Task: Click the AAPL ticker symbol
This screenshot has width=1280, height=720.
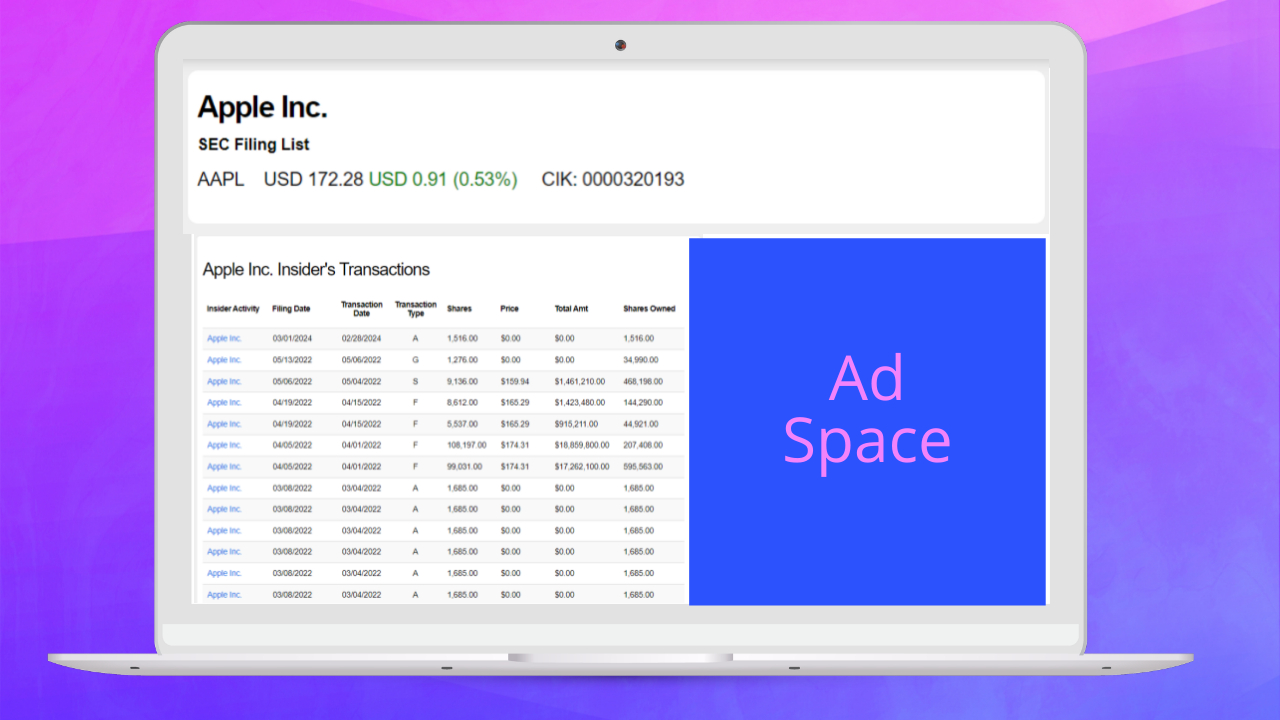Action: [221, 179]
